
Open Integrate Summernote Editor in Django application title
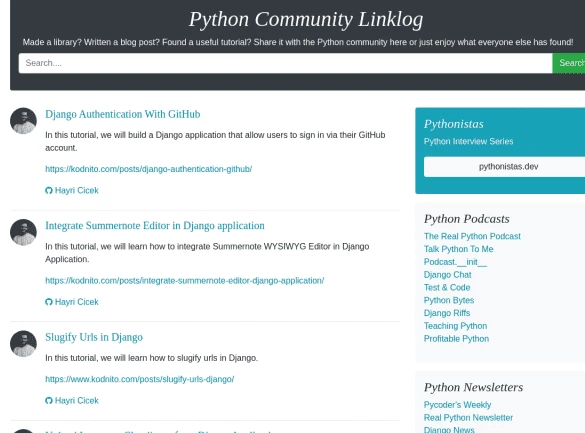pos(155,226)
